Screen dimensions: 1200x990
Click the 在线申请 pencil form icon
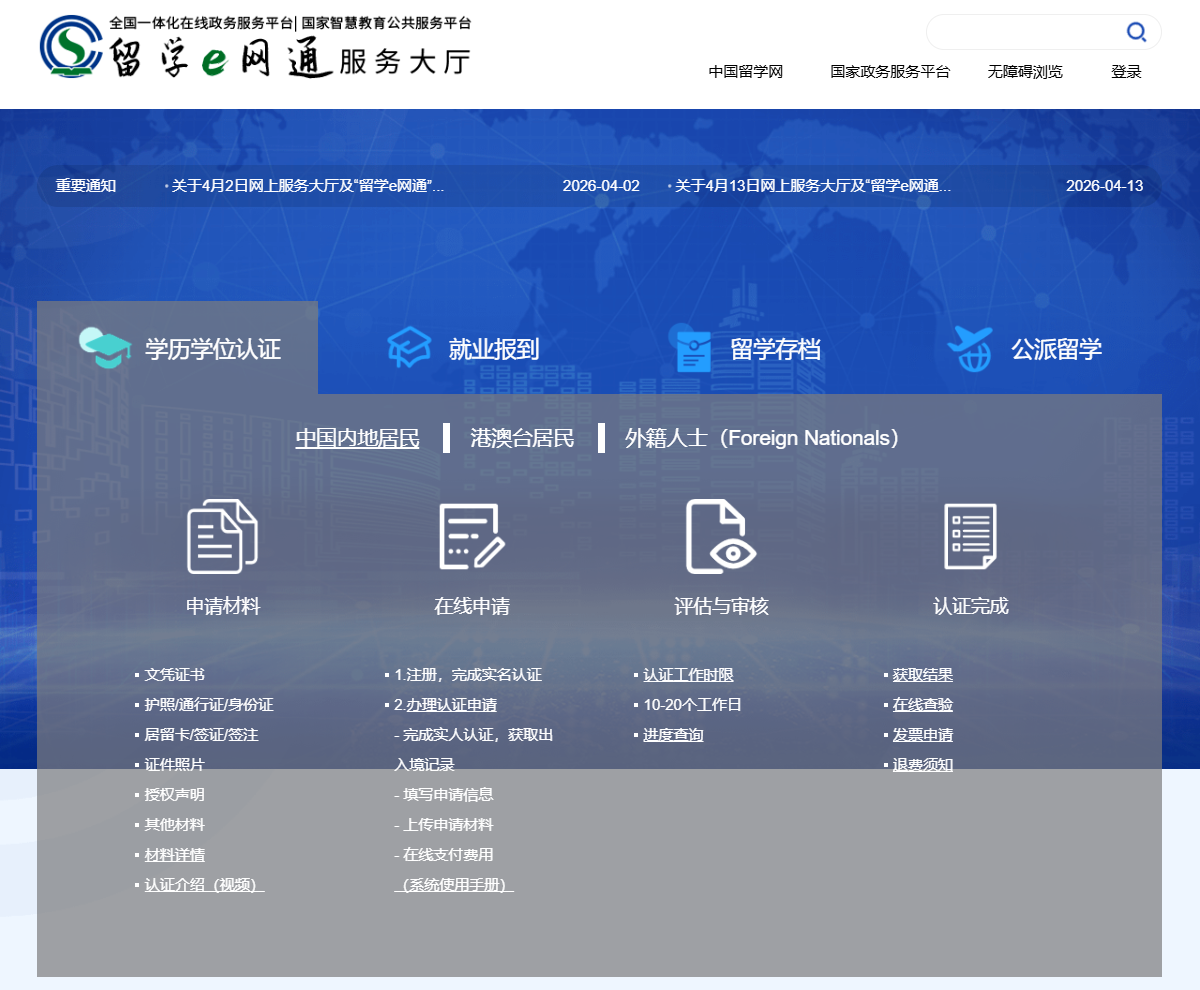click(470, 537)
